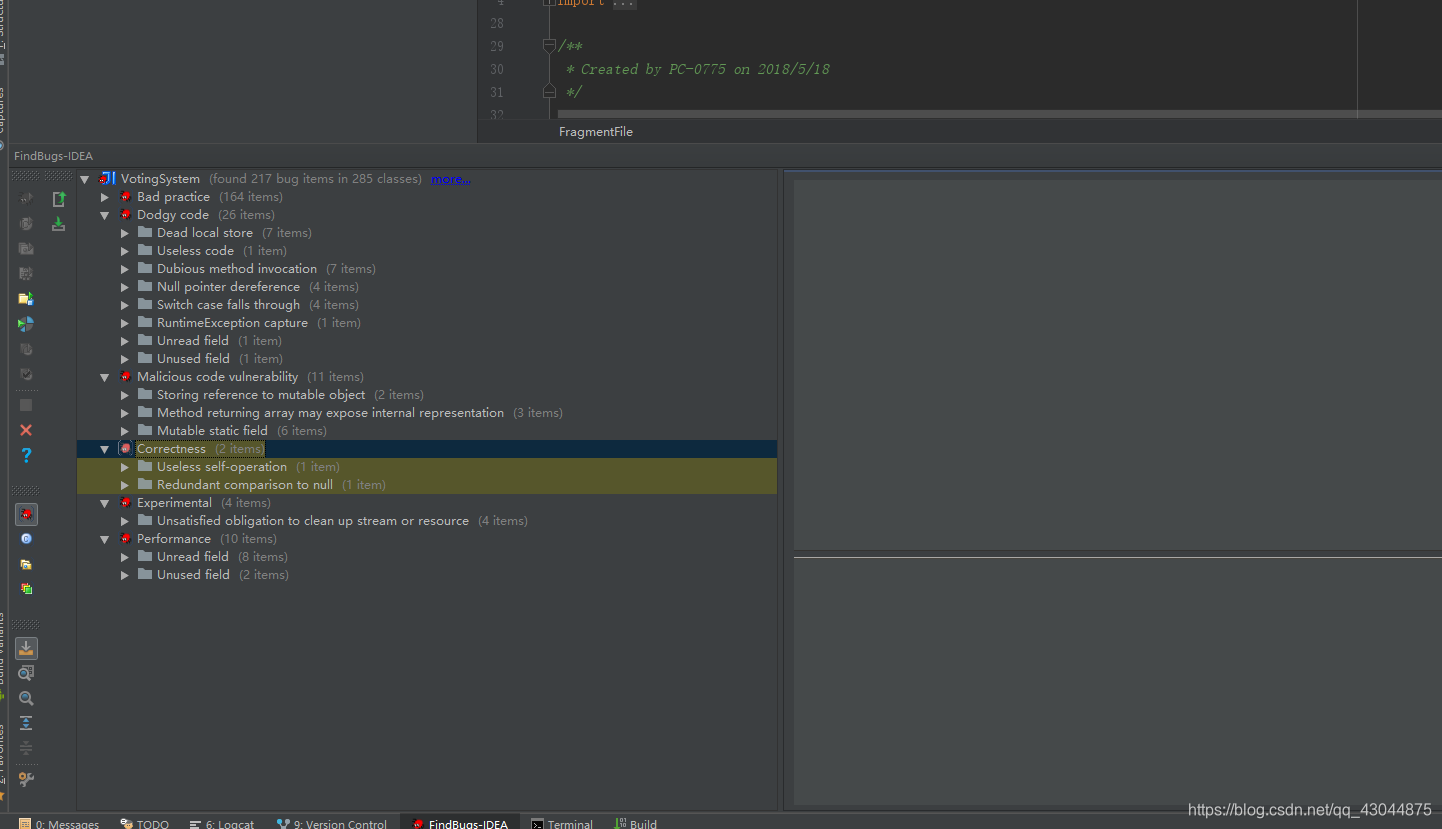
Task: Toggle the preview magnifier button
Action: click(x=26, y=673)
